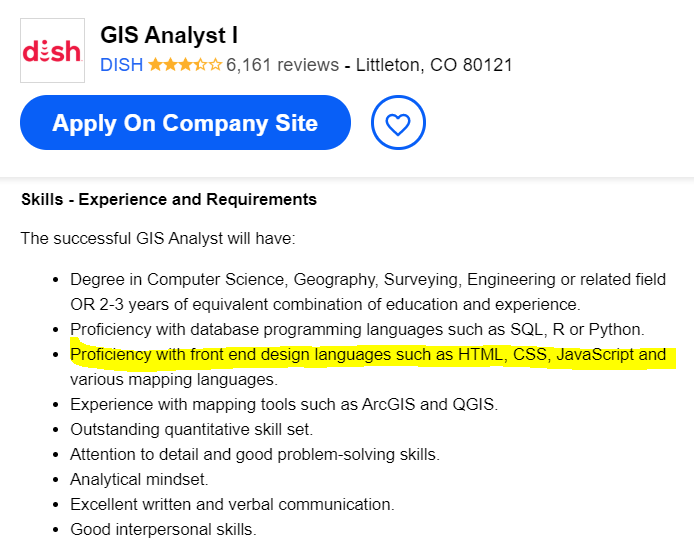Click the GIS Analyst I job title
694x552 pixels.
[169, 35]
